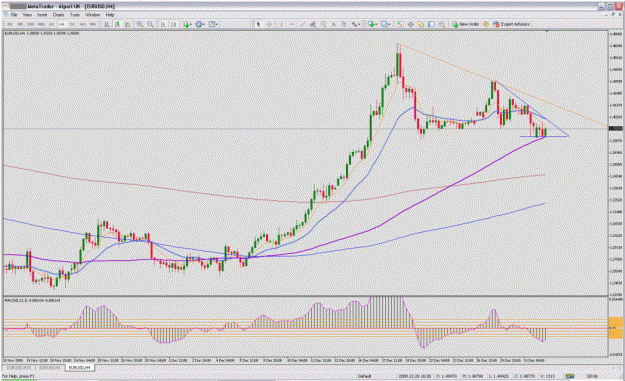This screenshot has height=381, width=625.
Task: Select the trendline drawing tool
Action: [x=303, y=24]
